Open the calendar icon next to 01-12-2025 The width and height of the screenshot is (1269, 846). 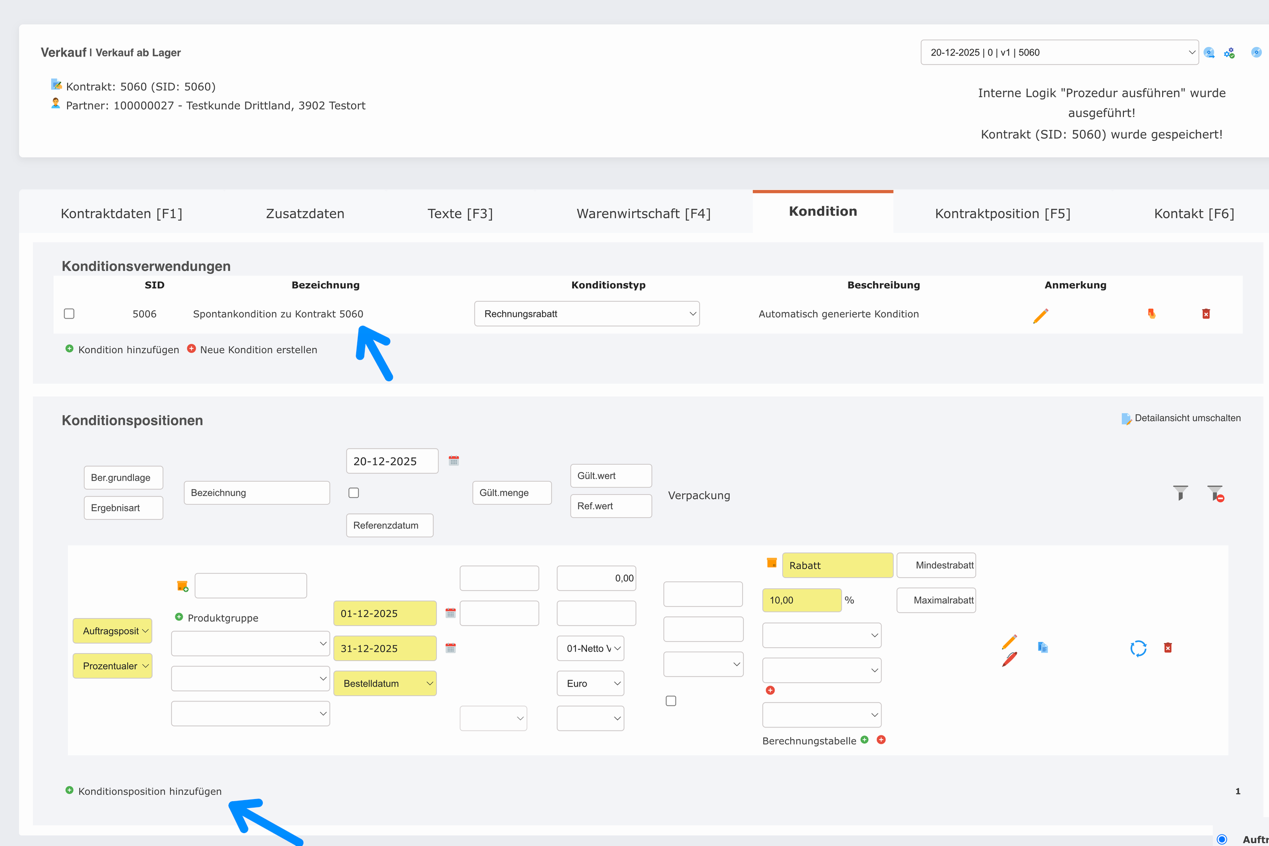tap(451, 613)
